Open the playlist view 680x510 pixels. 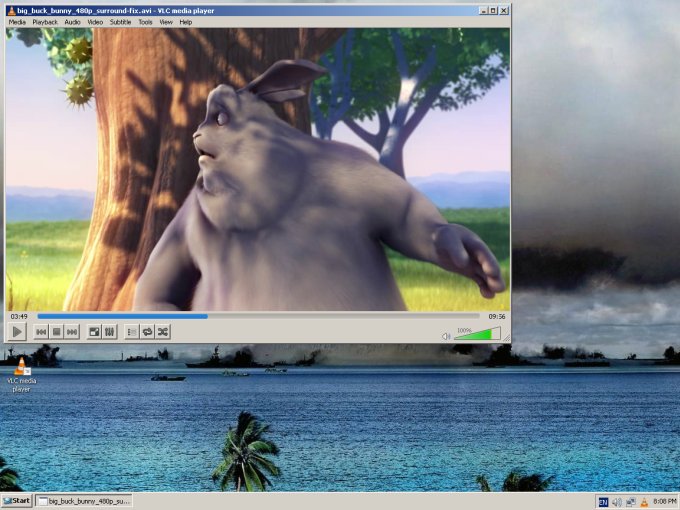coord(131,332)
